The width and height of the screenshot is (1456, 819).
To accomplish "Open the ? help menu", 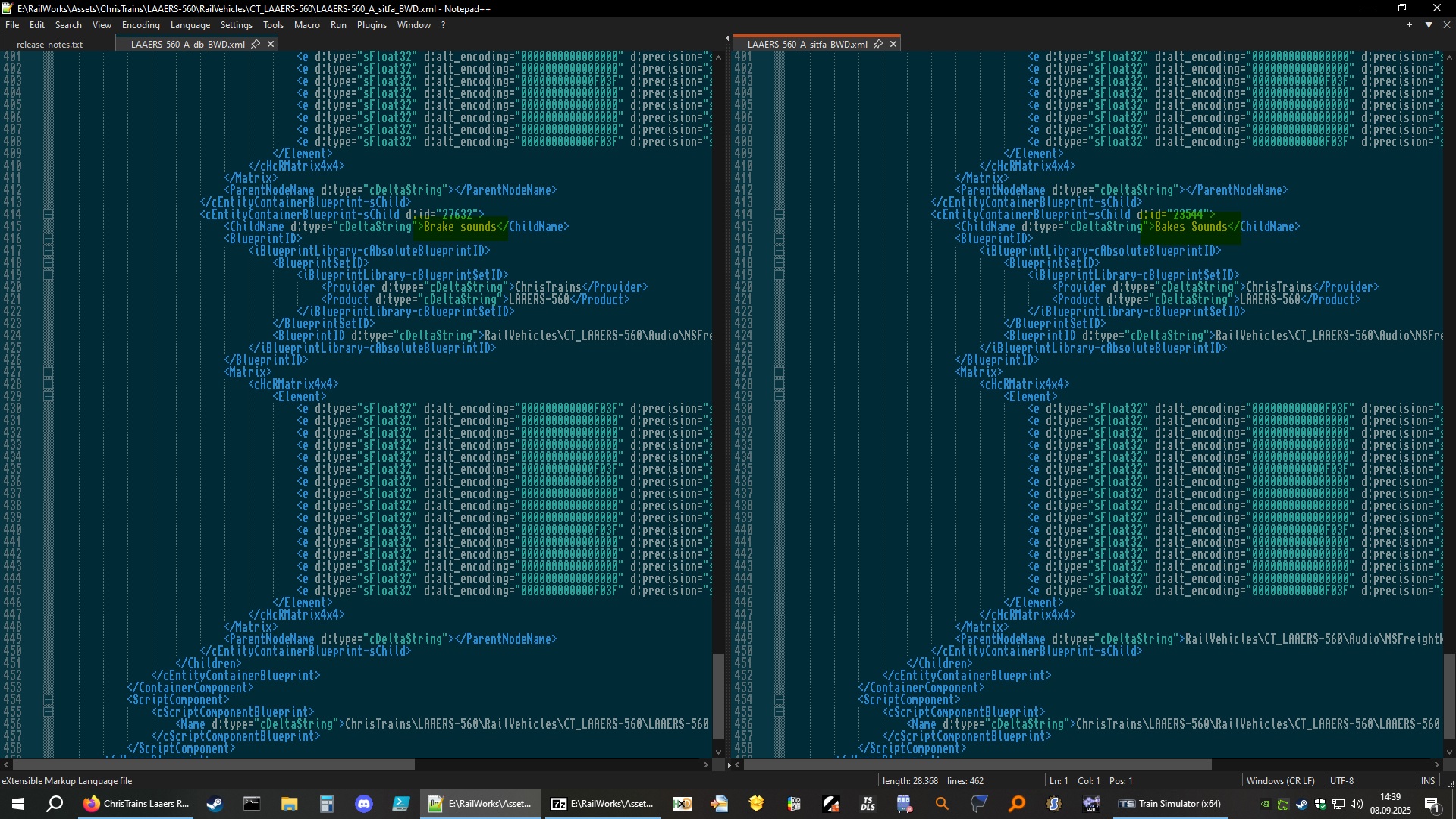I will [443, 25].
